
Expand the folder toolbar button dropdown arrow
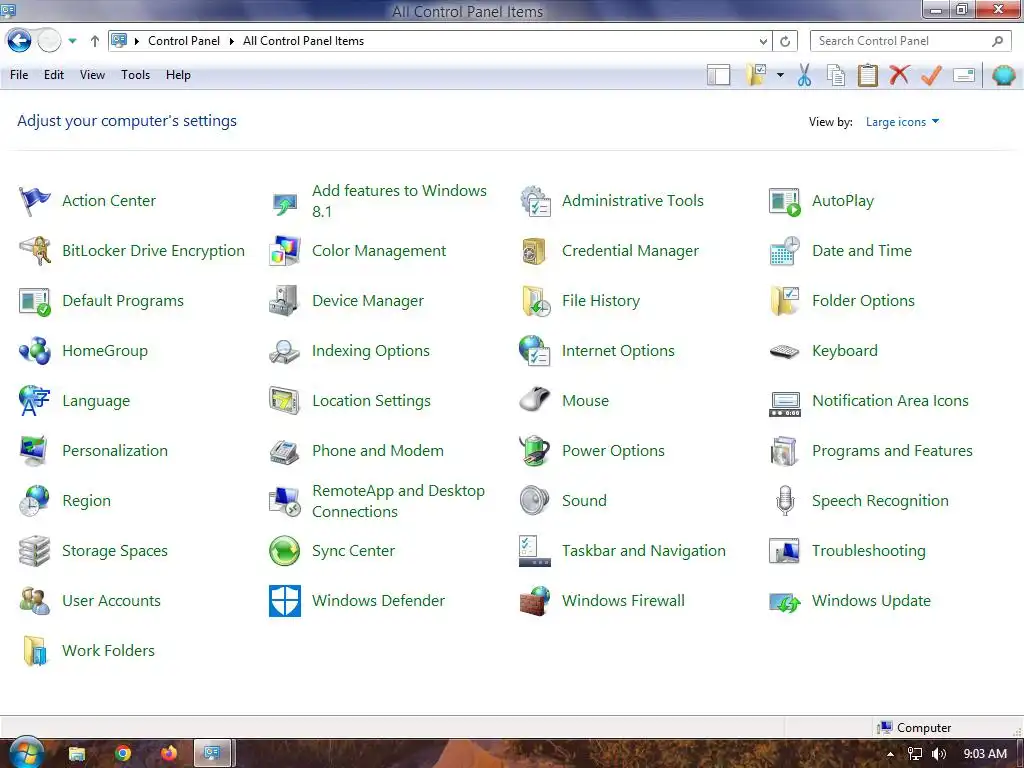tap(780, 75)
